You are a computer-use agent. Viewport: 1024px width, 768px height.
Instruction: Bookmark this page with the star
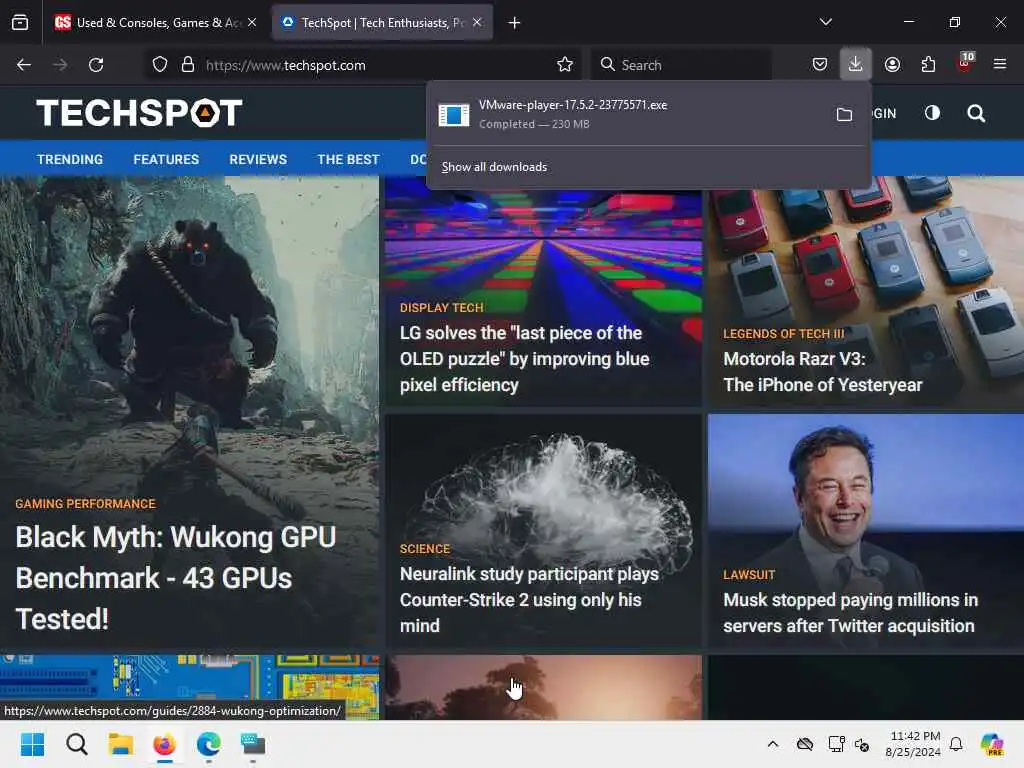coord(565,65)
